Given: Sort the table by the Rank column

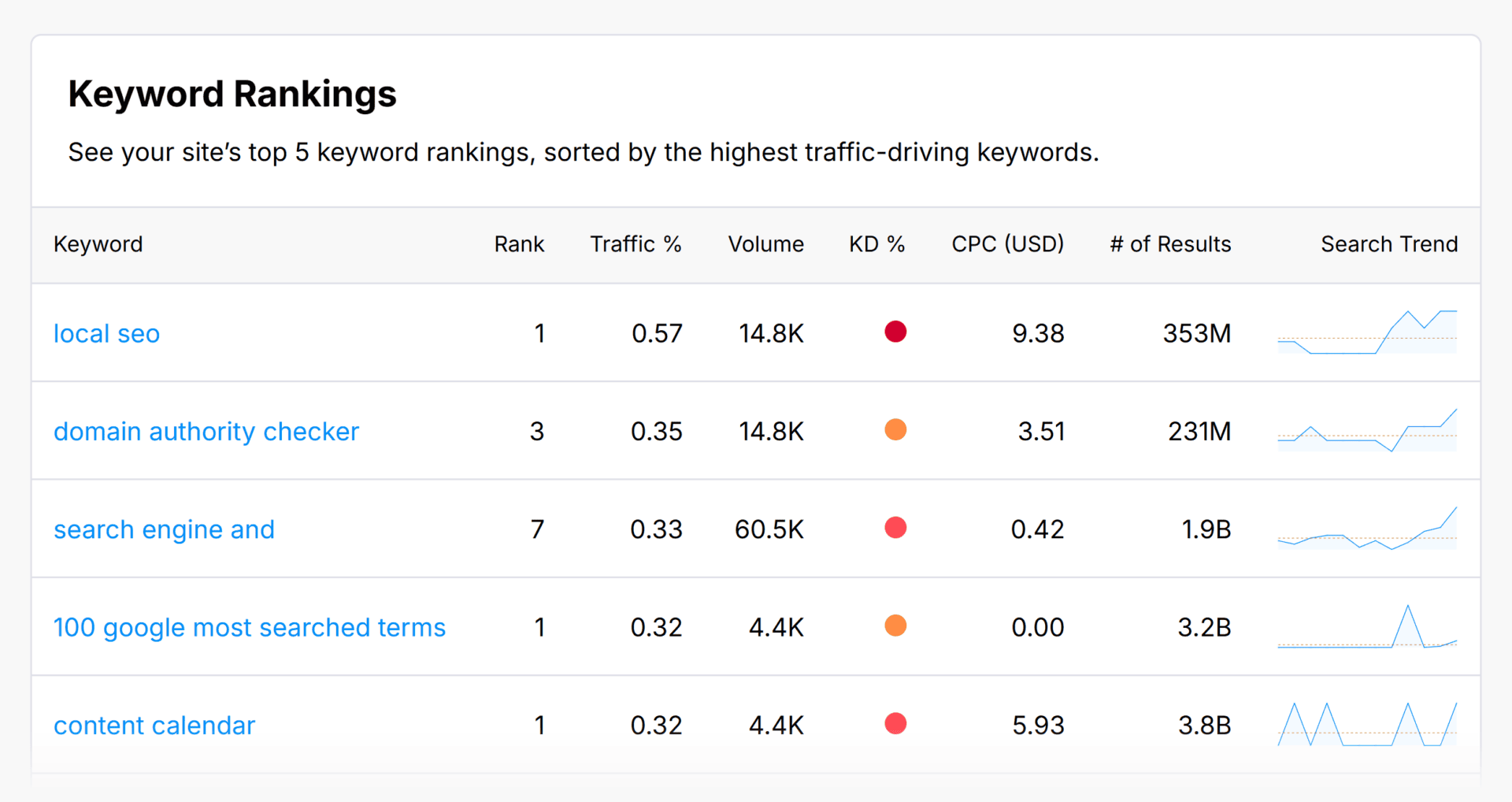Looking at the screenshot, I should point(519,244).
